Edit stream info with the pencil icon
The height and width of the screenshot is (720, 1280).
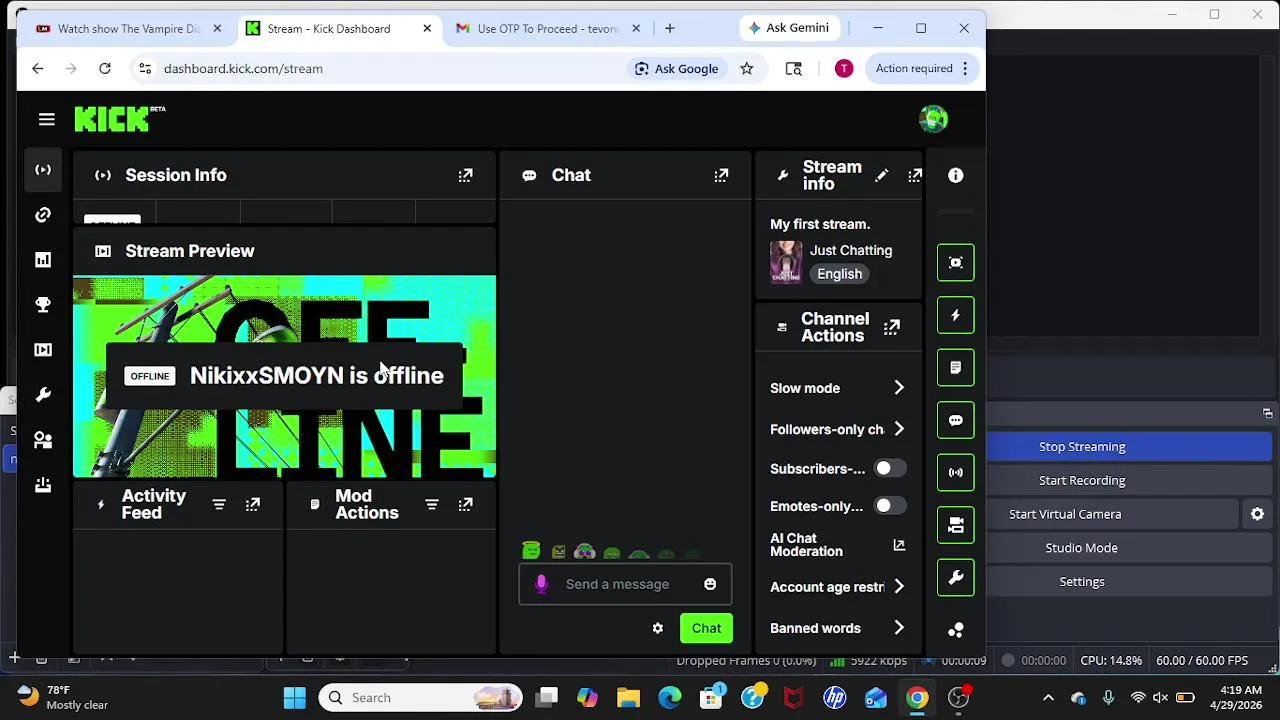pos(881,175)
